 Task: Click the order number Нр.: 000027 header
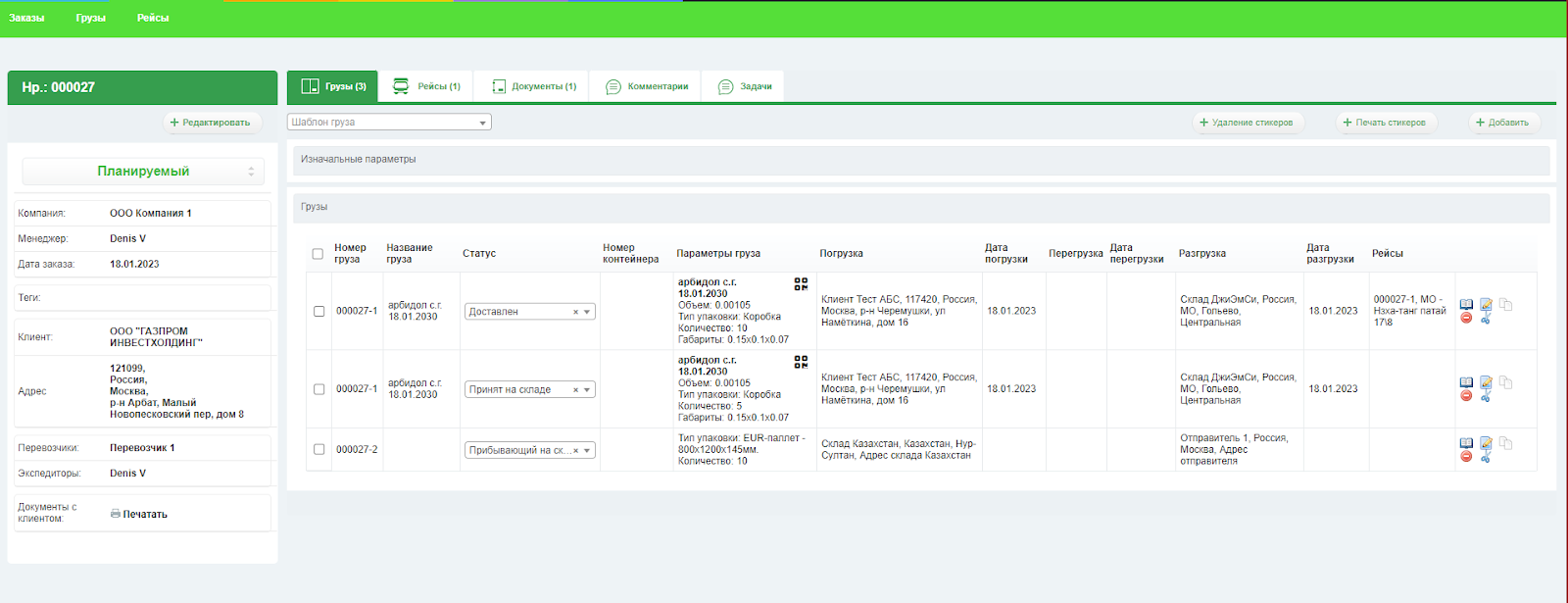[x=59, y=87]
